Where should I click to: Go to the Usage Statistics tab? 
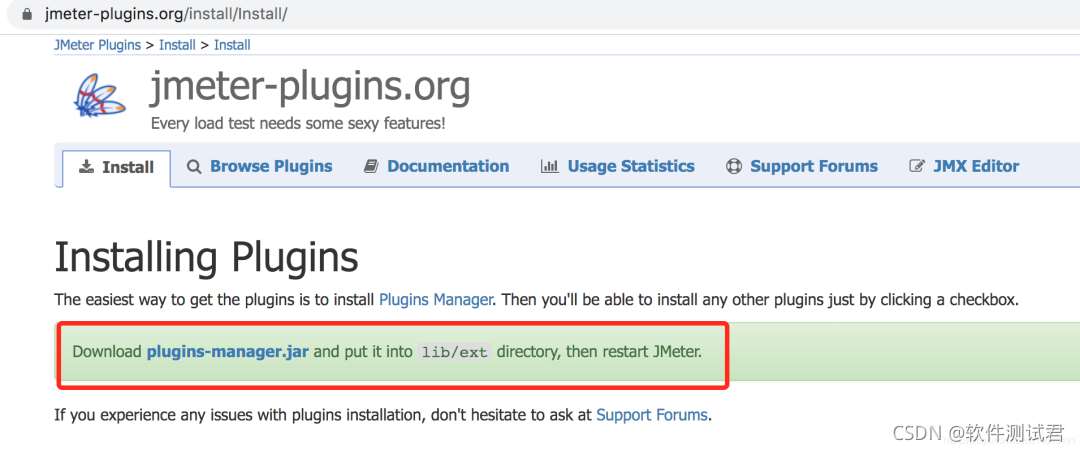(x=618, y=167)
